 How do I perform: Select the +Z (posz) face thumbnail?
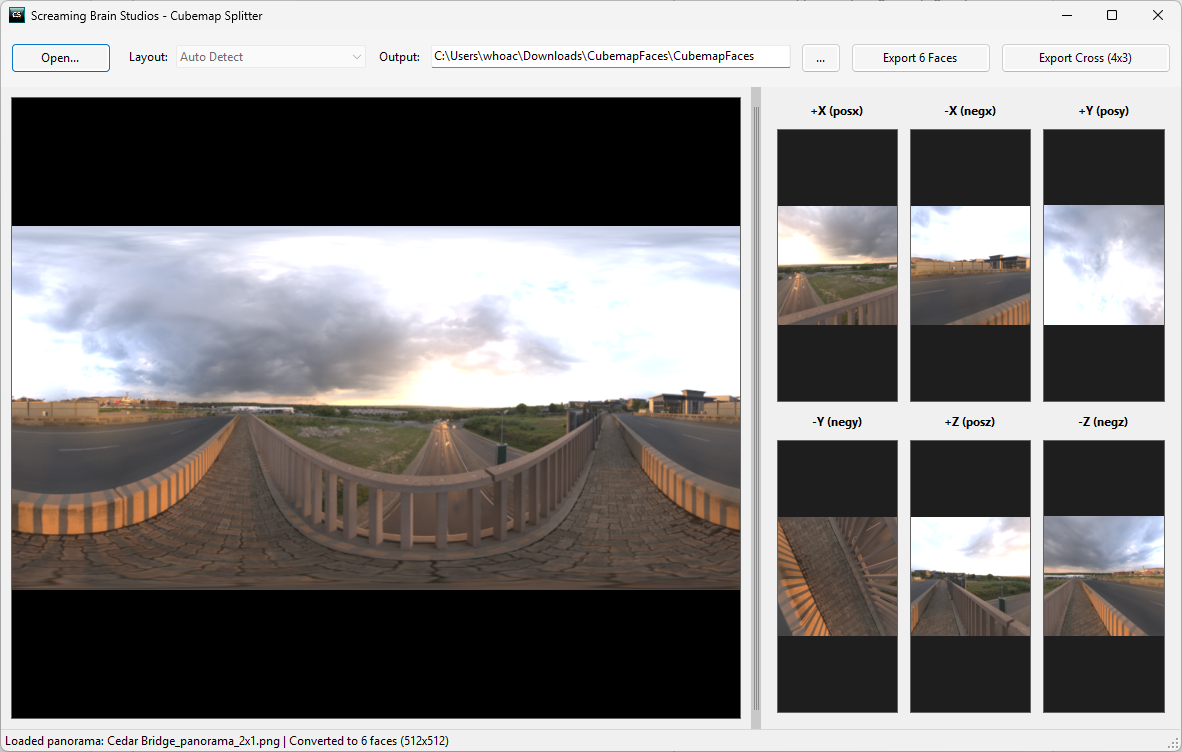tap(970, 576)
